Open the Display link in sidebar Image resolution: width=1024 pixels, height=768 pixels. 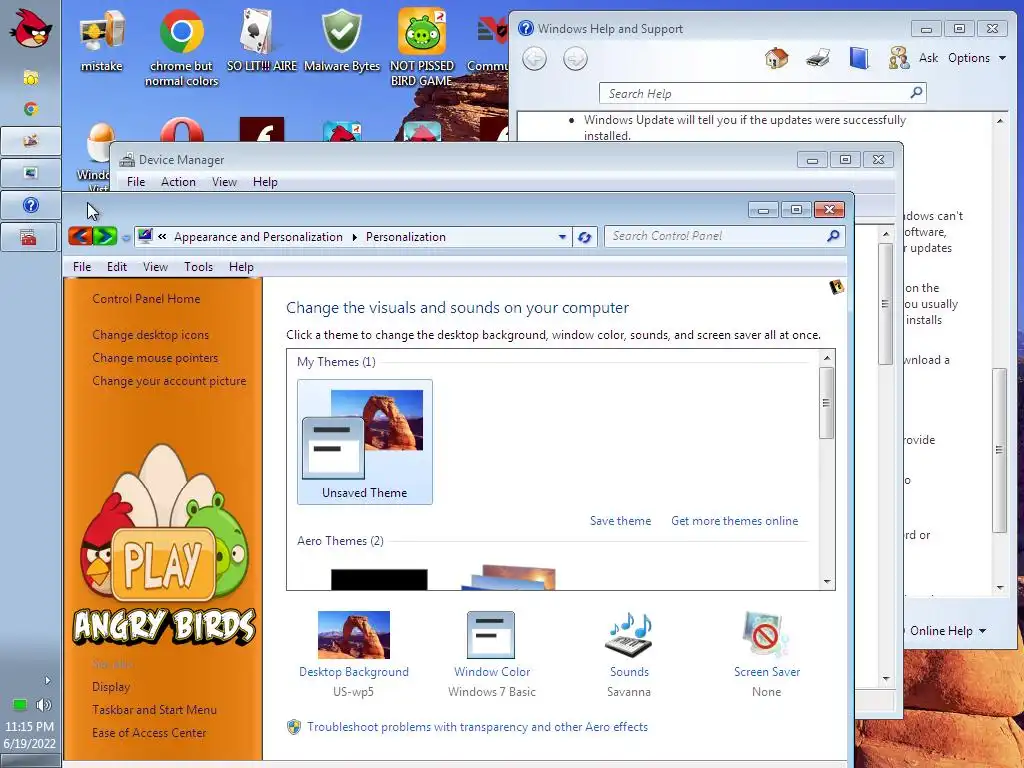111,687
